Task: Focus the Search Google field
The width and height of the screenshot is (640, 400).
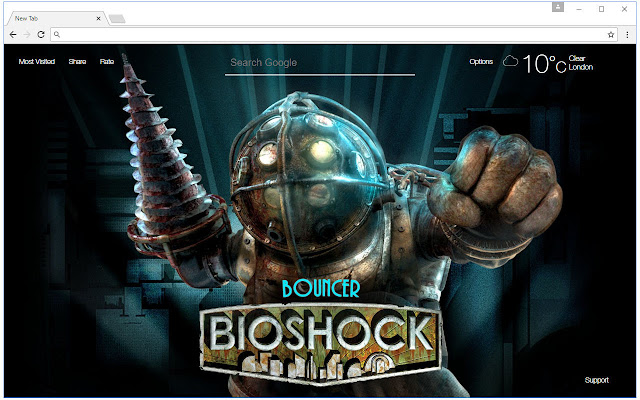Action: [320, 64]
